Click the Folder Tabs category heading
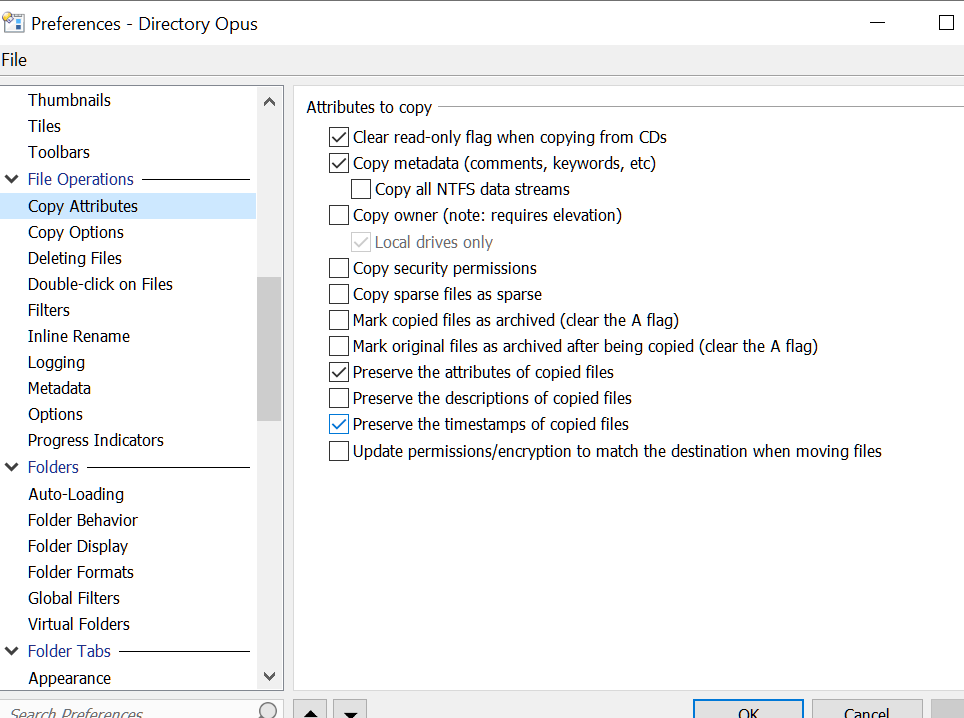Image resolution: width=964 pixels, height=718 pixels. pyautogui.click(x=69, y=651)
